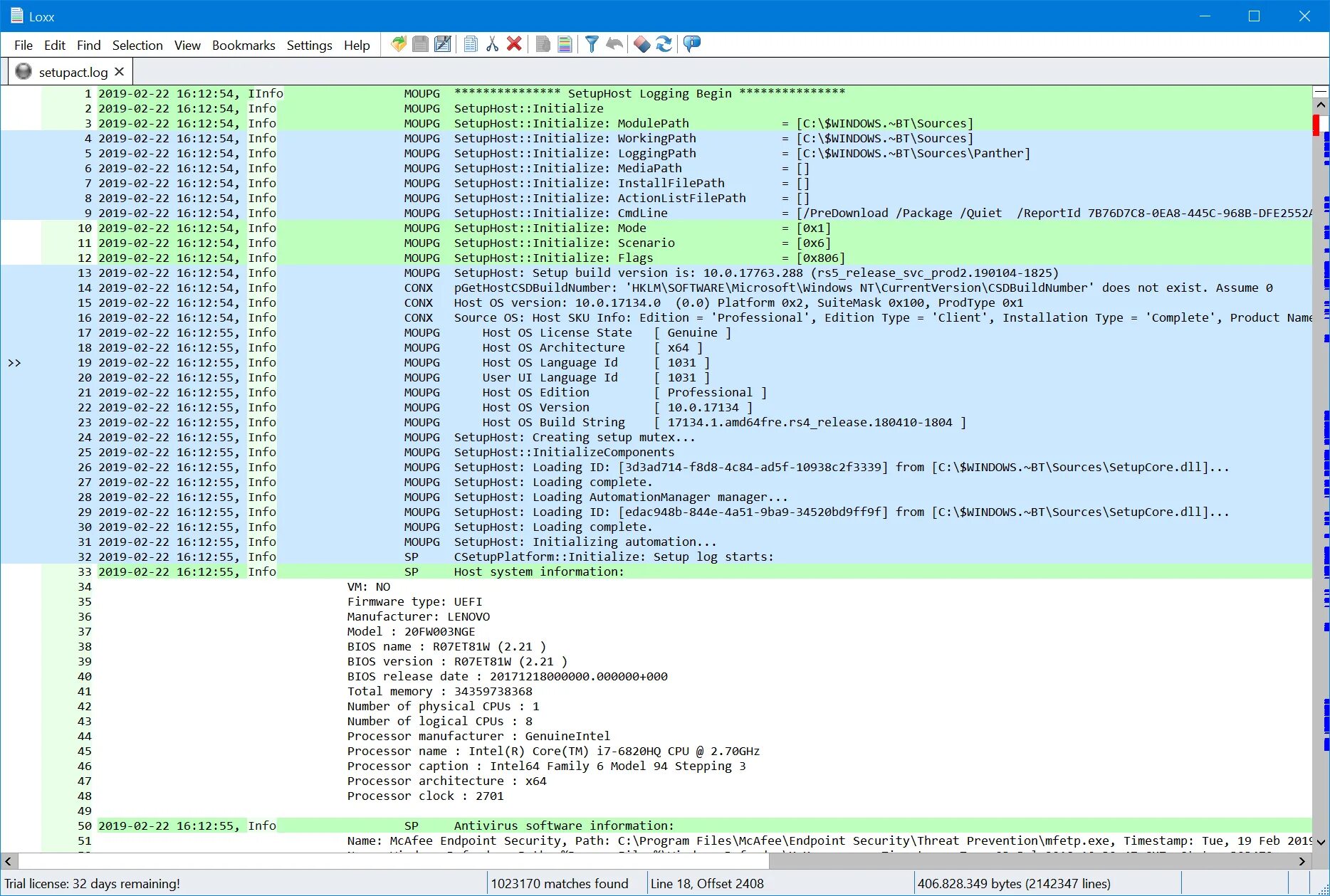This screenshot has height=896, width=1330.
Task: Click 'Line 18, Offset 2408' in the status bar
Action: (x=707, y=884)
